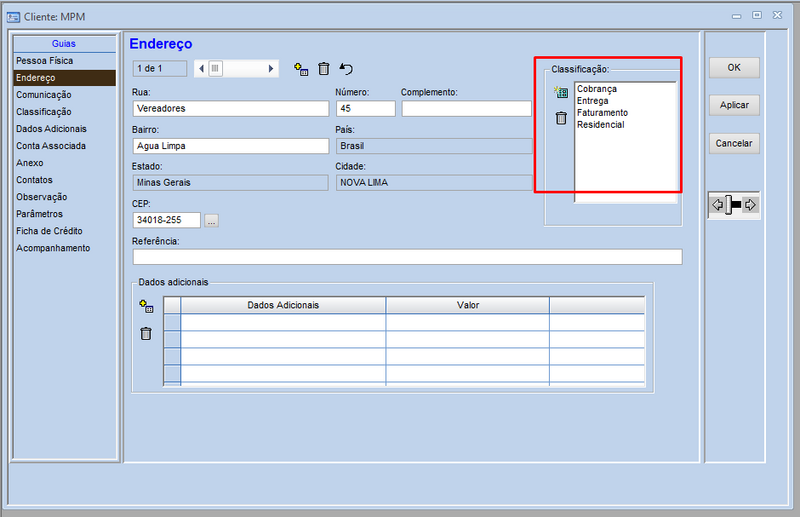Image resolution: width=800 pixels, height=517 pixels.
Task: Maximize the Cliente: MPM window
Action: 757,15
